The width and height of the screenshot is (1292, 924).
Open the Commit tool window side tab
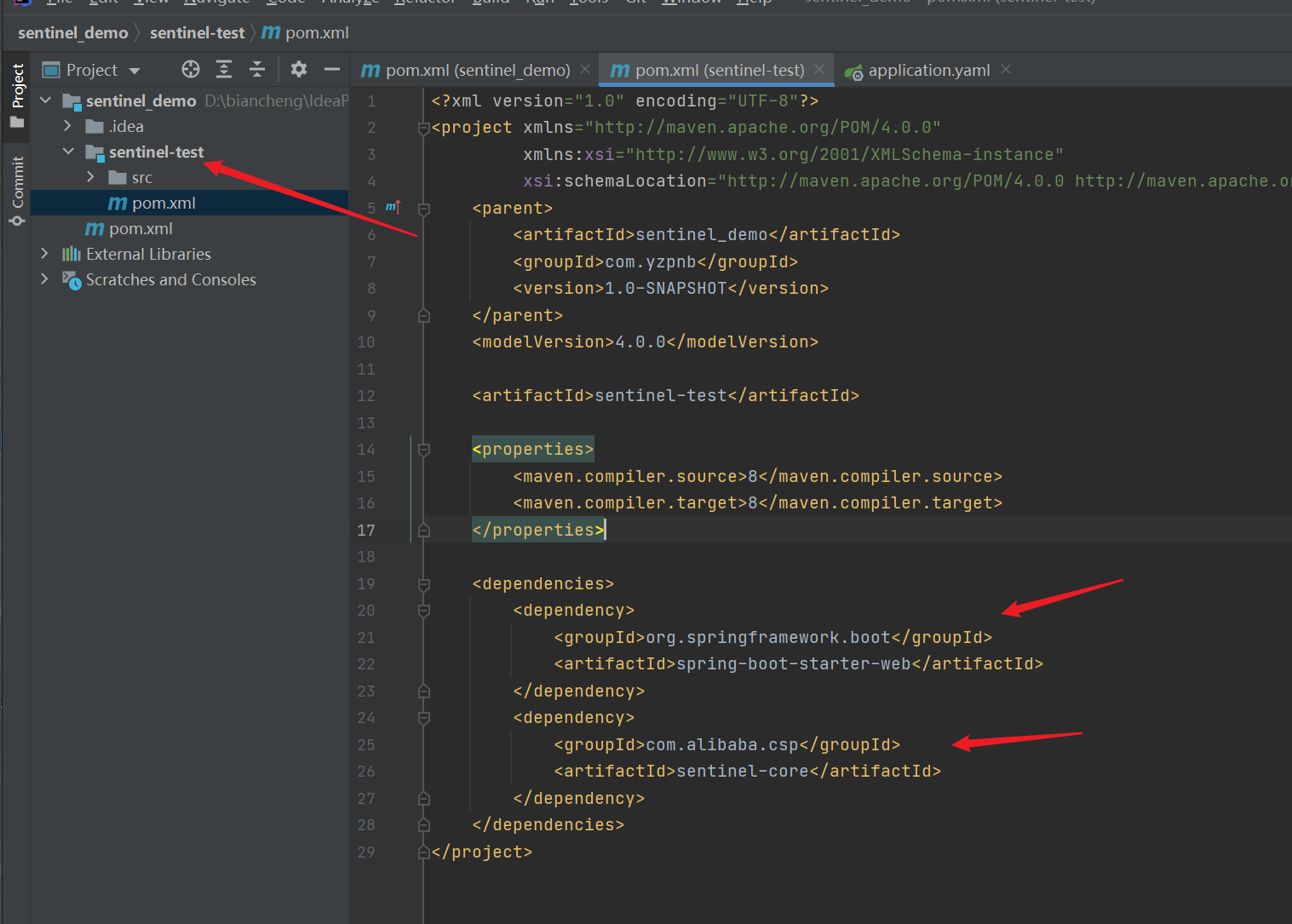(16, 192)
